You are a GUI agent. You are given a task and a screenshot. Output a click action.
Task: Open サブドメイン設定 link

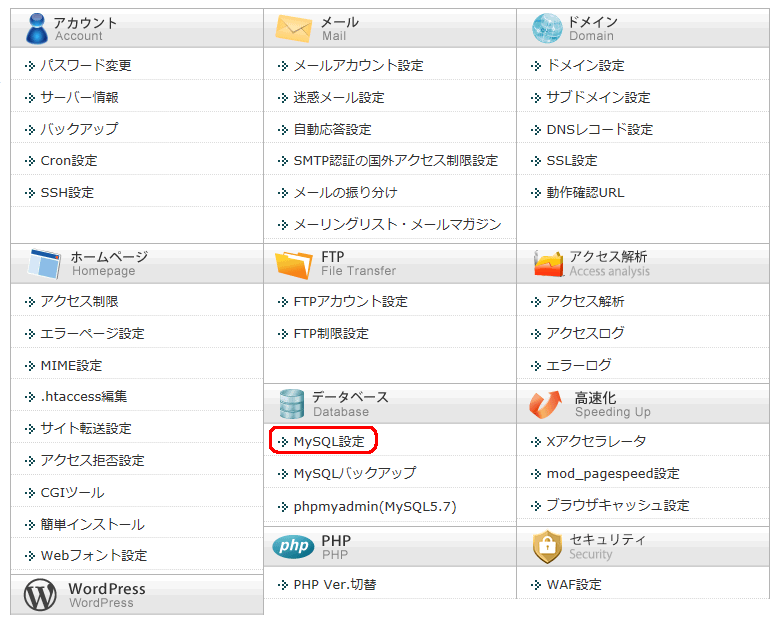click(598, 97)
